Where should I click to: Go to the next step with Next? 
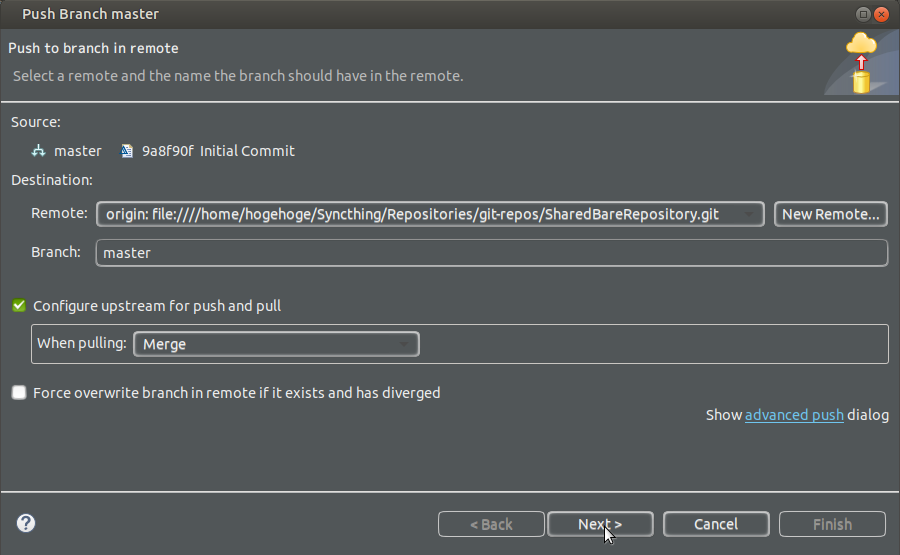pos(600,524)
